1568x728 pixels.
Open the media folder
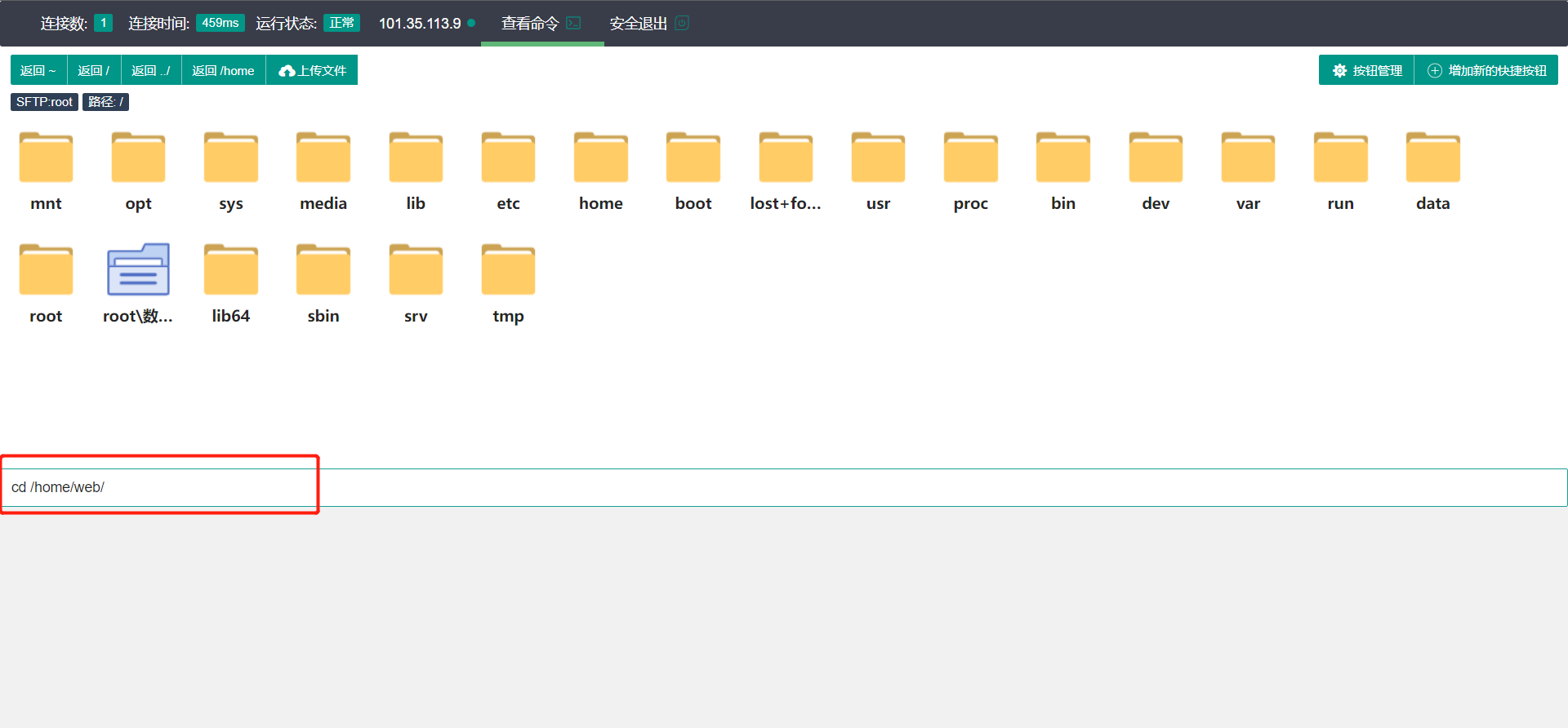pyautogui.click(x=323, y=158)
